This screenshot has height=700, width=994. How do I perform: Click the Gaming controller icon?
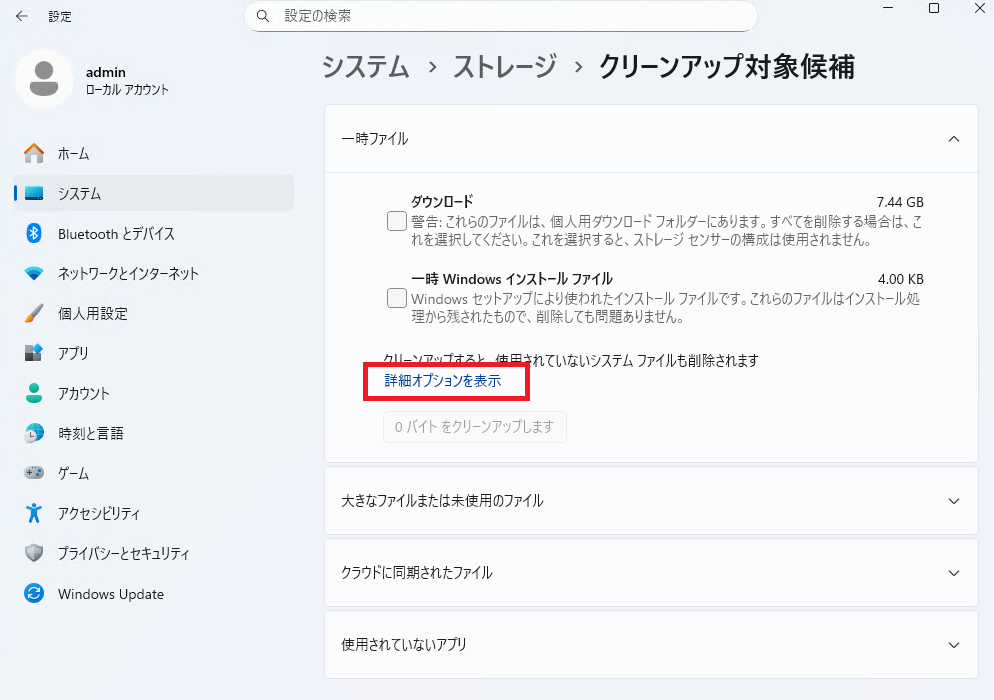34,473
